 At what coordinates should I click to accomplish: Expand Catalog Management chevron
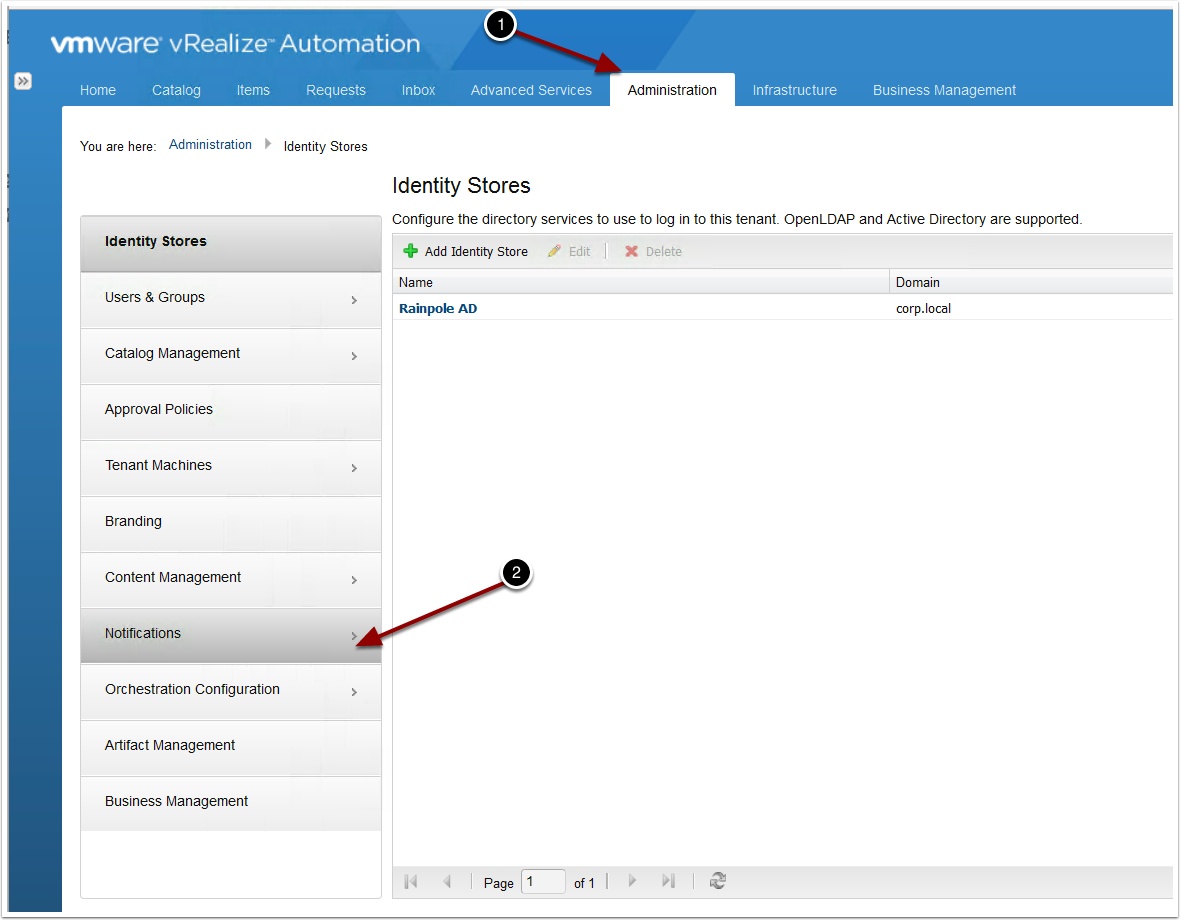(x=354, y=356)
